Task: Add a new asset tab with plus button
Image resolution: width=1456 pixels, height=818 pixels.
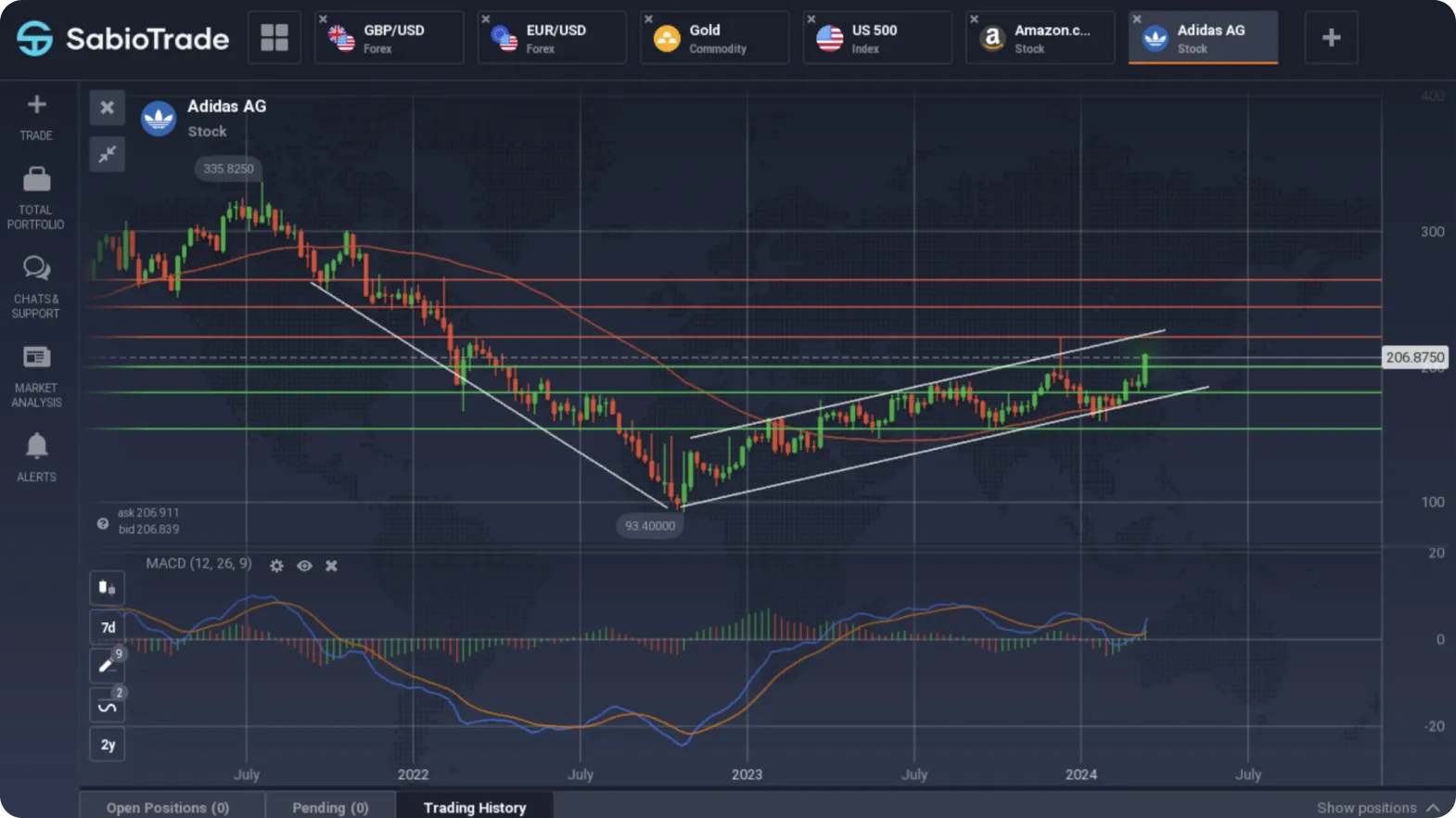Action: point(1331,38)
